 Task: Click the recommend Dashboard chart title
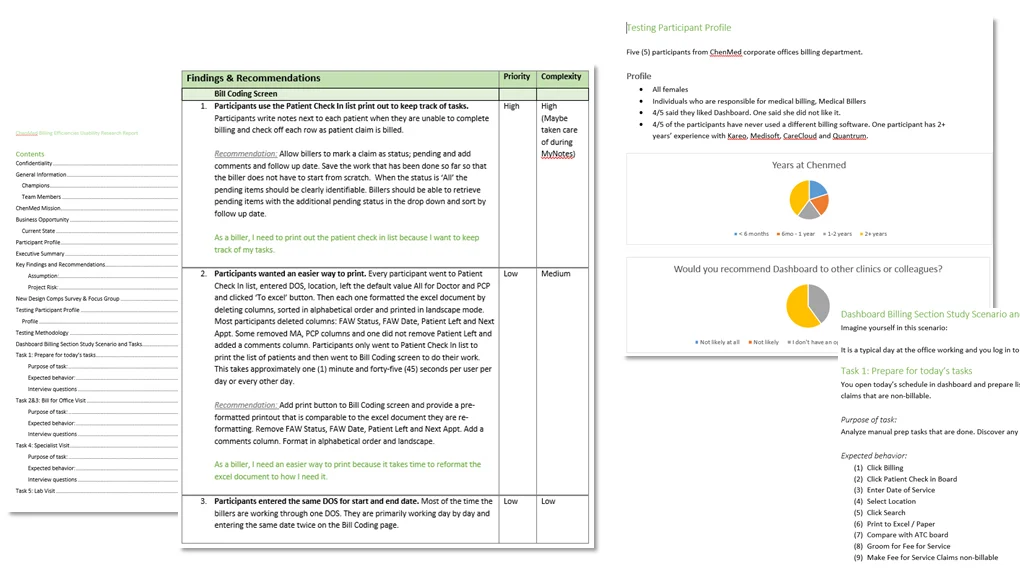tap(808, 269)
